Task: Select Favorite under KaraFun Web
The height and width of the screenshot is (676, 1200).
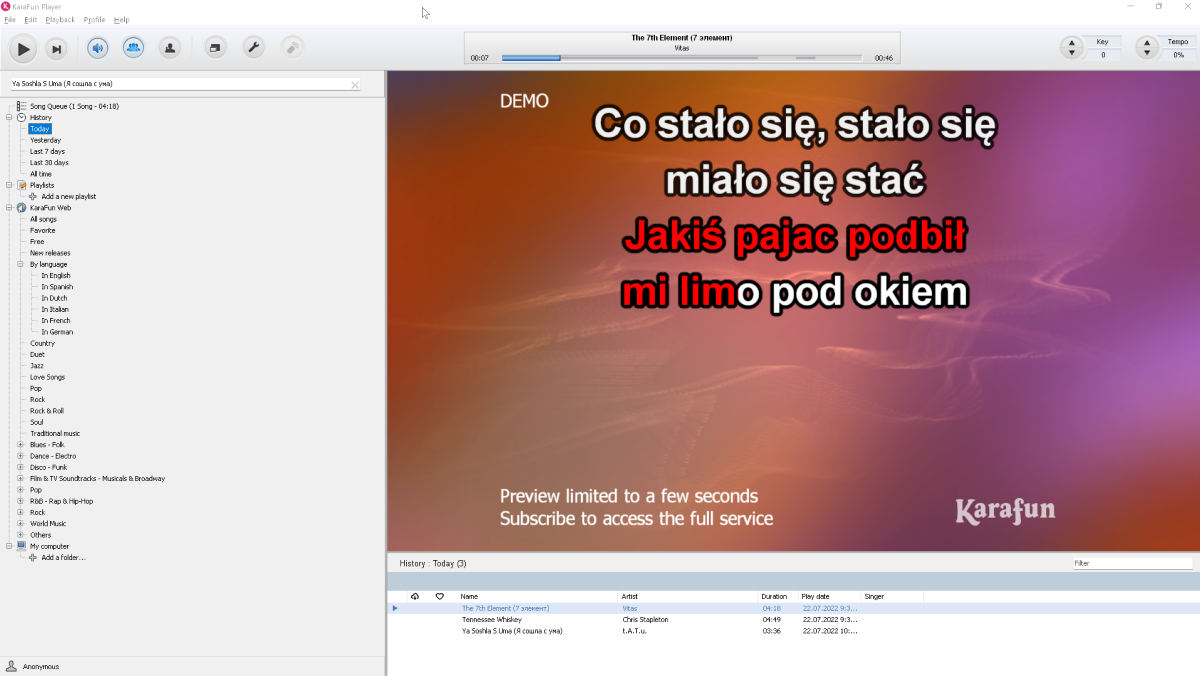Action: (42, 230)
